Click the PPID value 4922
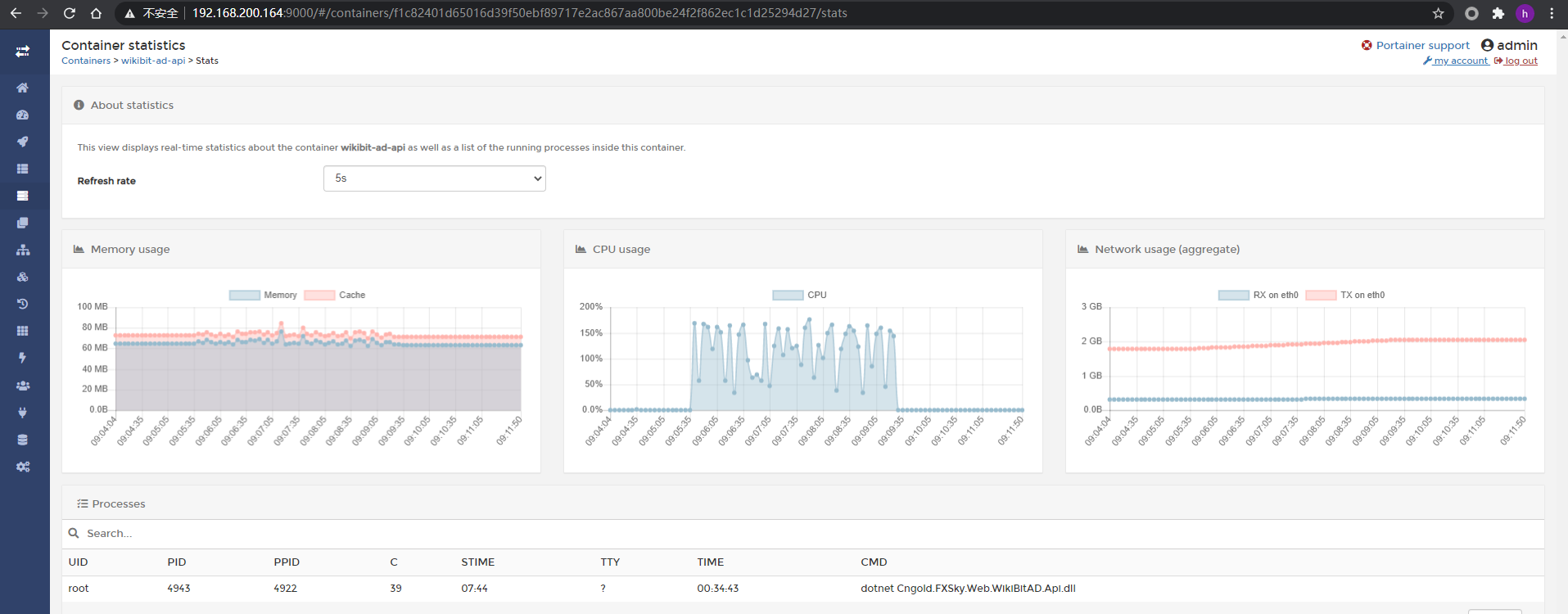1568x614 pixels. [x=285, y=589]
